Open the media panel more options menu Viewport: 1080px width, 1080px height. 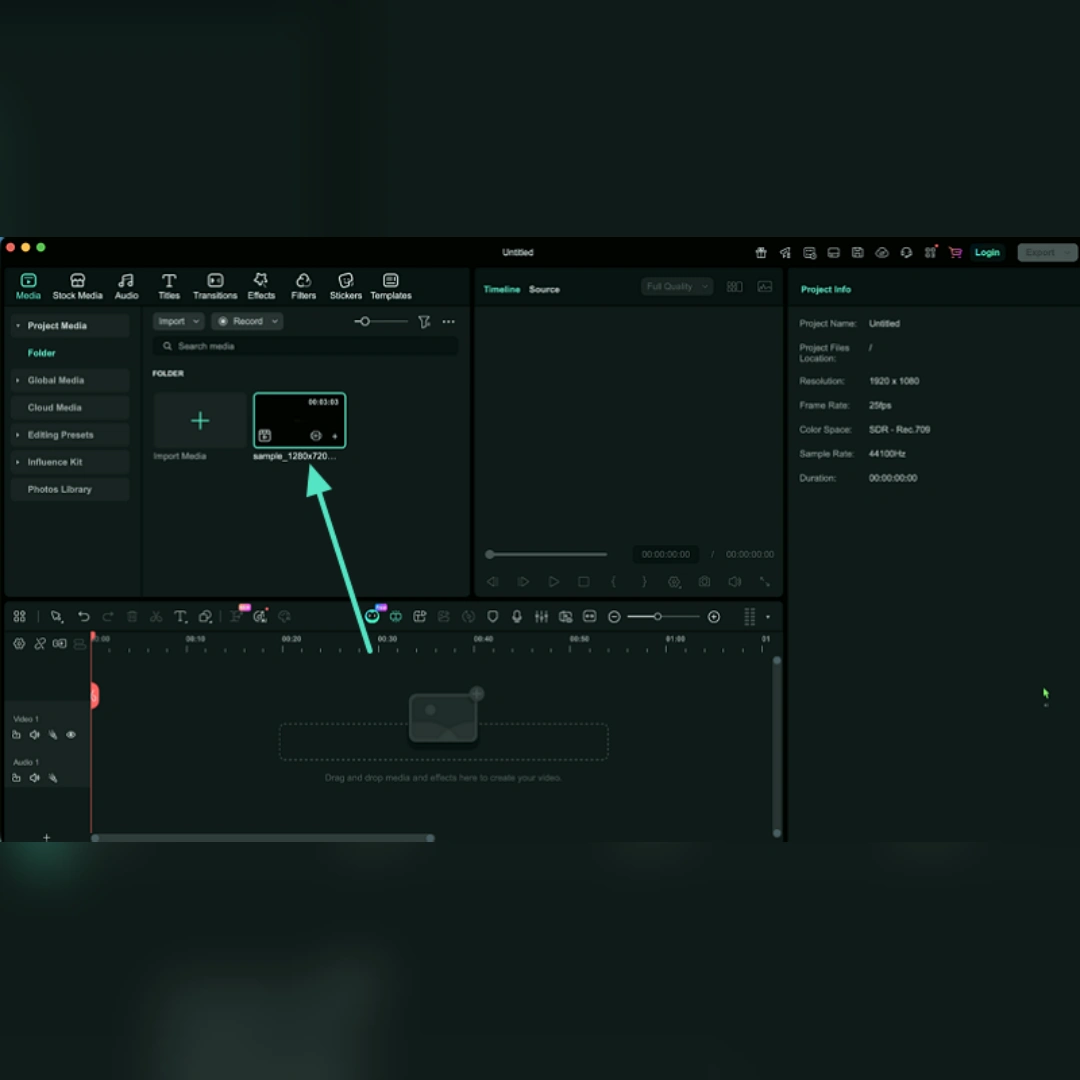tap(448, 322)
